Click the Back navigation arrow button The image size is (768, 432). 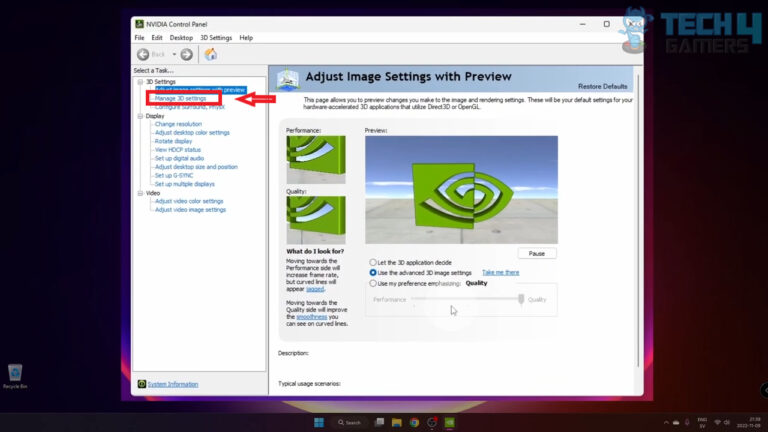coord(144,54)
